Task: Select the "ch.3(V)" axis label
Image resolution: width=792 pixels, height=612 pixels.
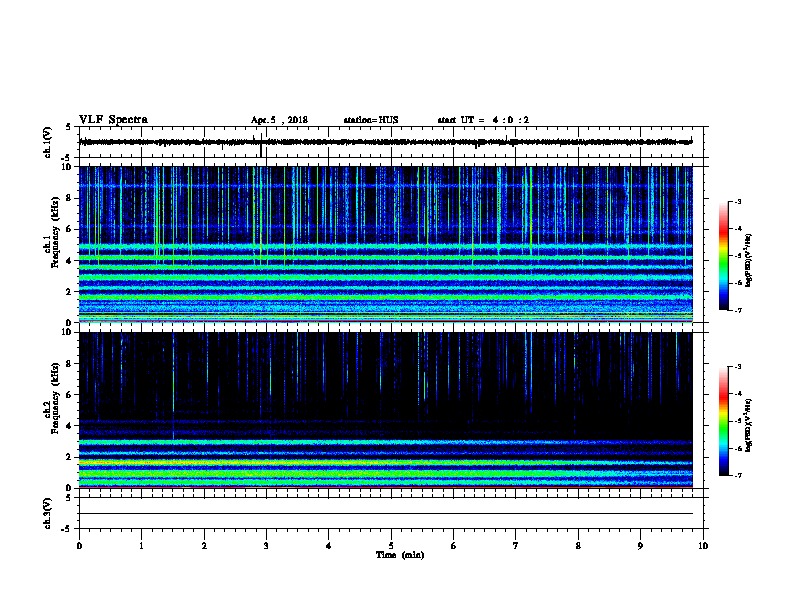Action: click(x=47, y=513)
